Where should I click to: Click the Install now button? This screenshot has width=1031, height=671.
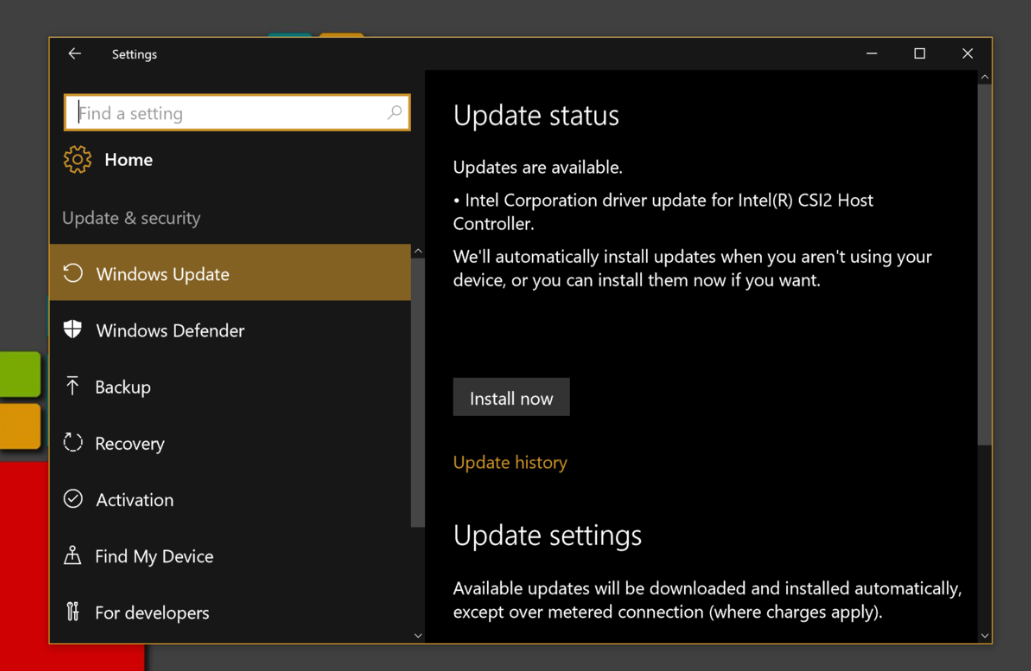[x=511, y=397]
